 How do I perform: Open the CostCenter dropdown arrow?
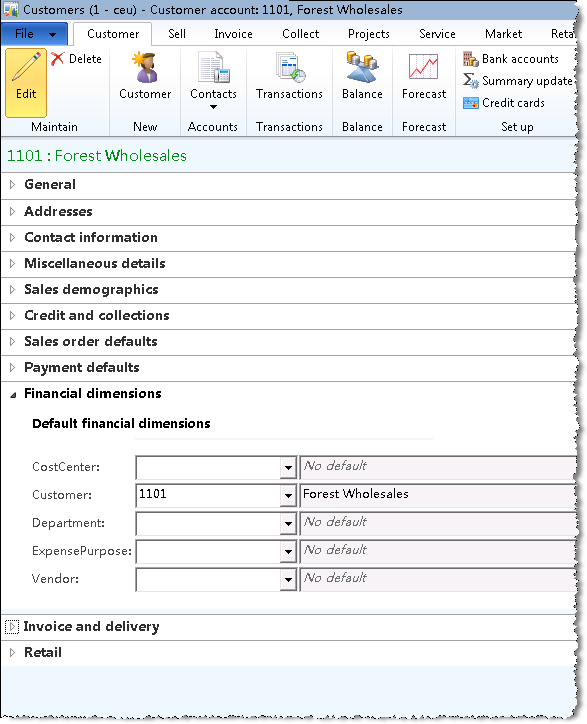(288, 468)
